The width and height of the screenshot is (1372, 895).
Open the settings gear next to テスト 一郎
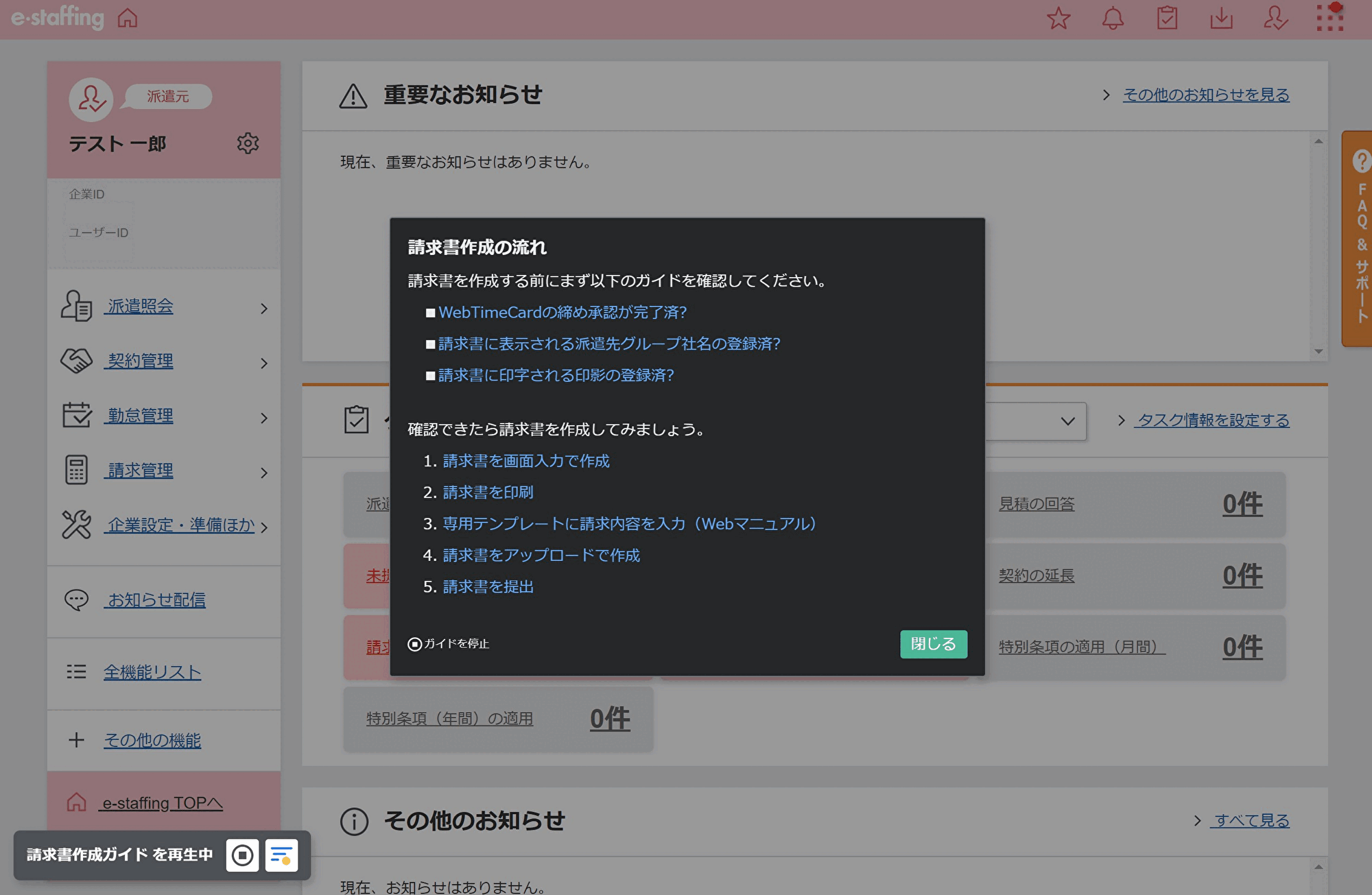(248, 143)
